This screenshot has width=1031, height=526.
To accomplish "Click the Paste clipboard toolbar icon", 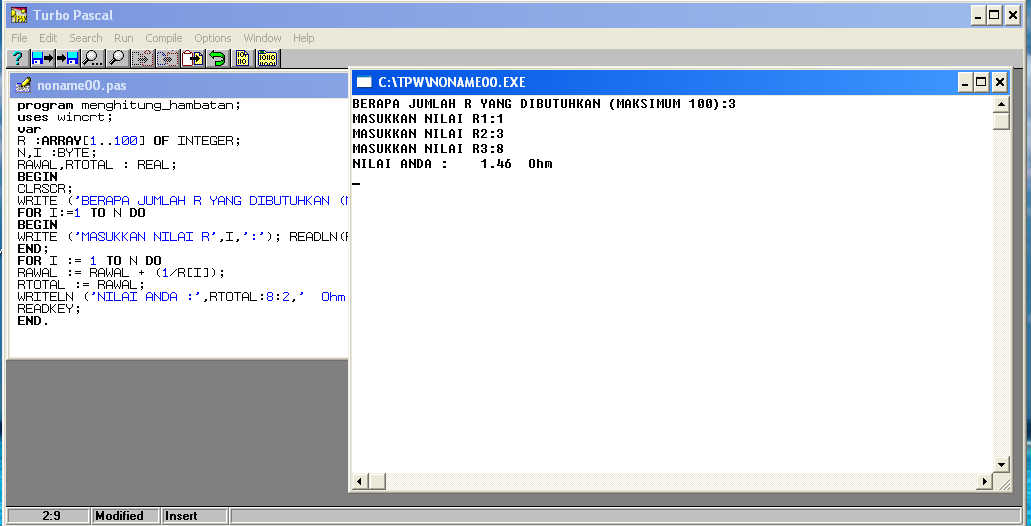I will pyautogui.click(x=193, y=59).
